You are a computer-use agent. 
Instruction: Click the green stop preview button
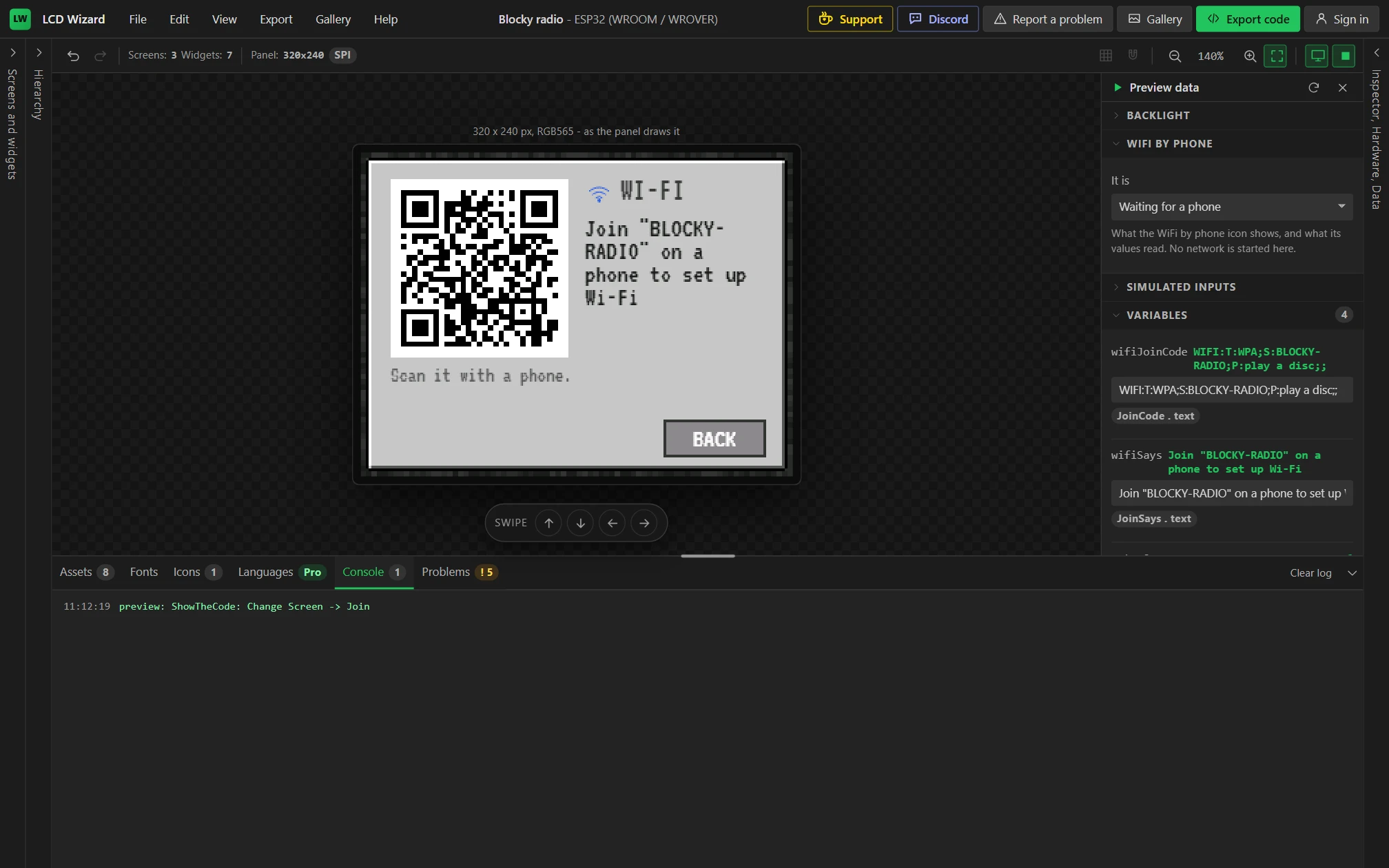tap(1344, 56)
